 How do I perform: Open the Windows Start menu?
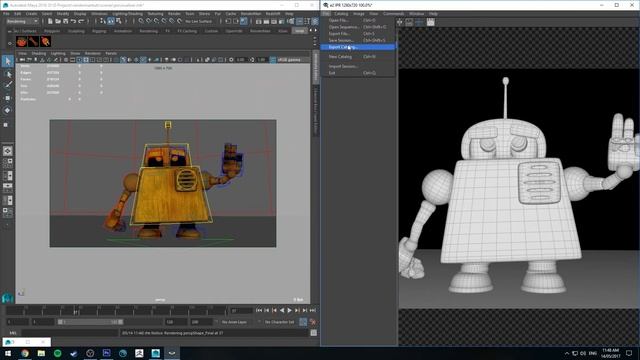[8, 353]
